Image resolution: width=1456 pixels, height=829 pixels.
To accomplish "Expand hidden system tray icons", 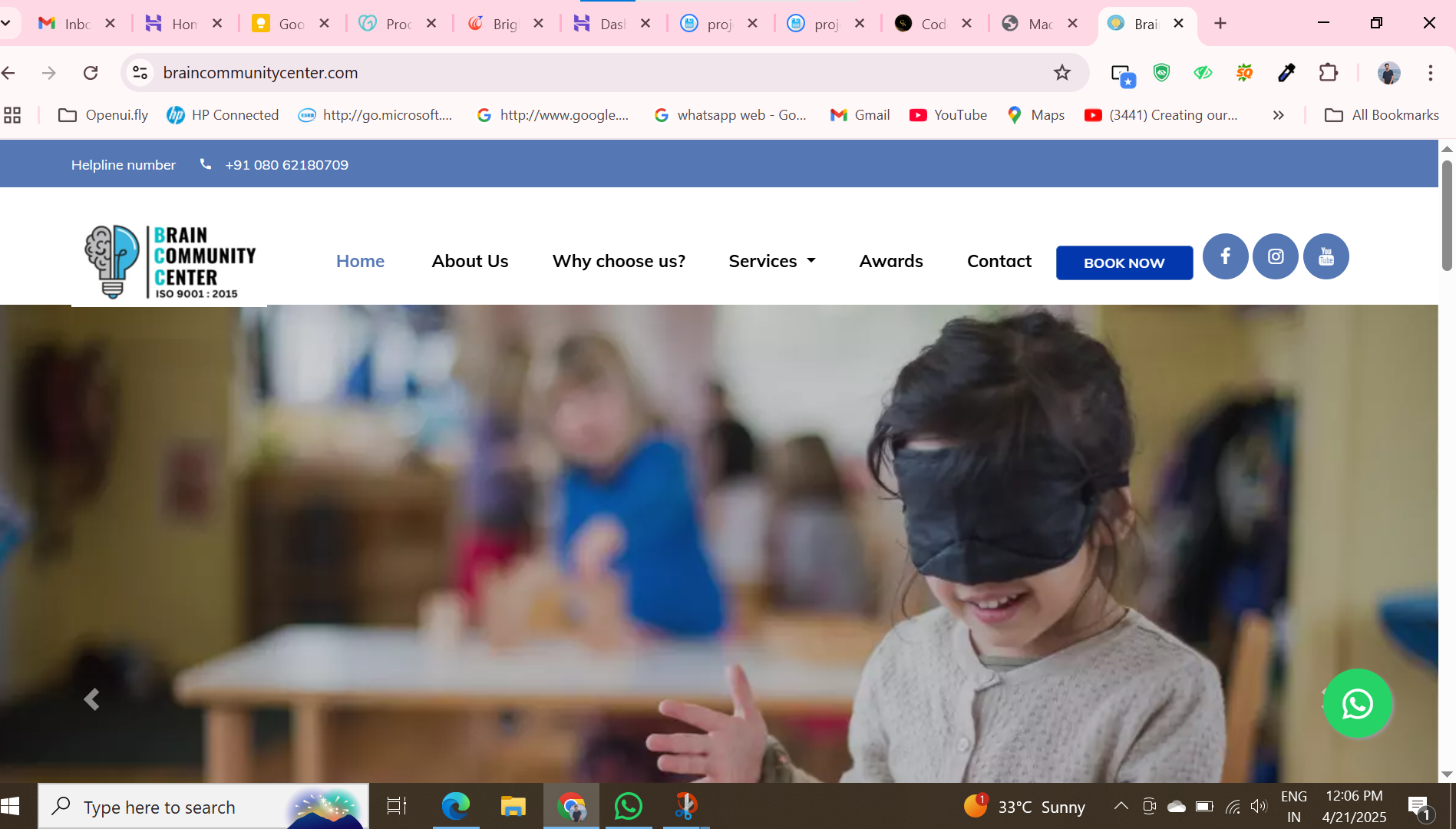I will click(1121, 806).
